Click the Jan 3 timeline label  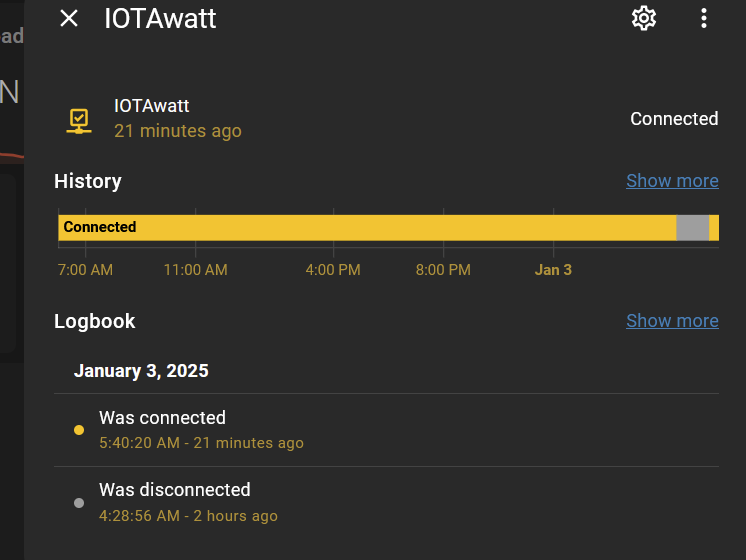point(553,270)
